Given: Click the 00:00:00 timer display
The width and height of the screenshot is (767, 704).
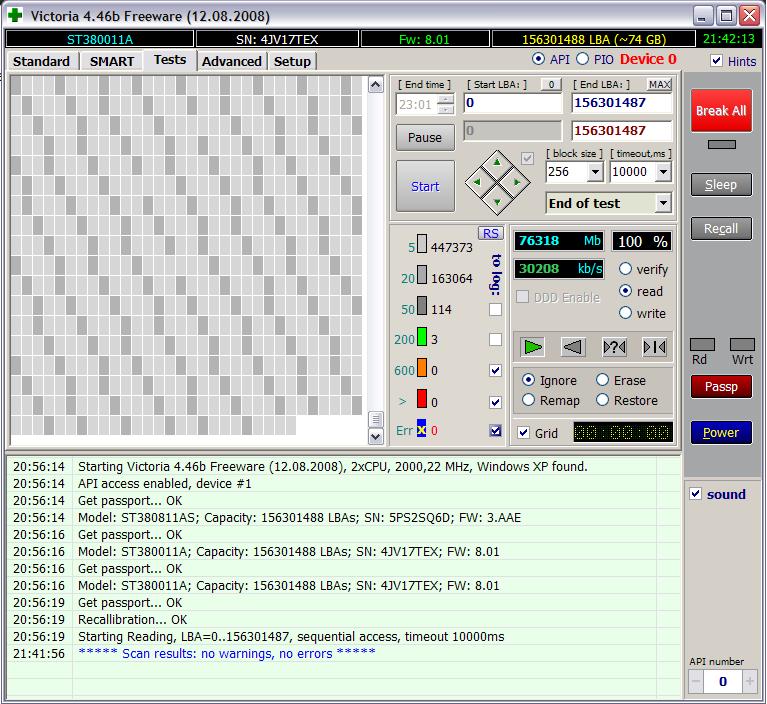Looking at the screenshot, I should pos(622,432).
